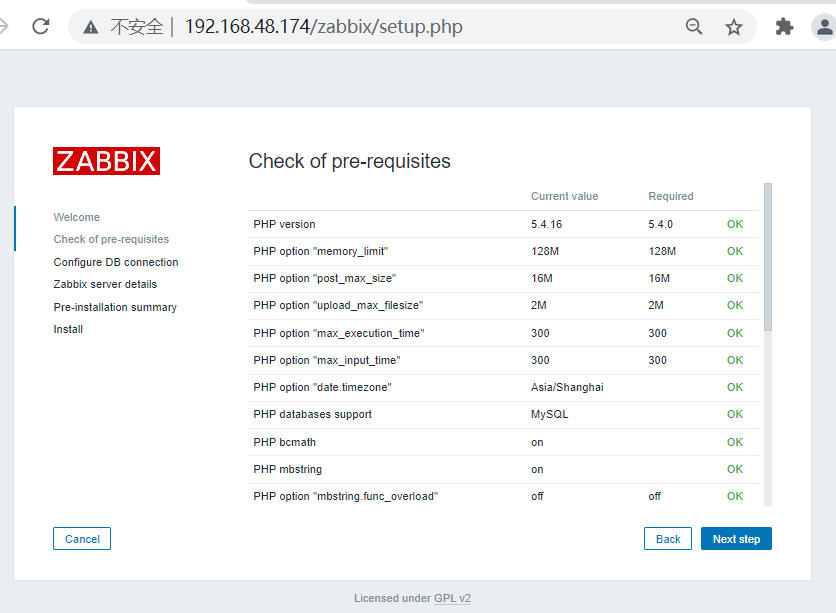Open the zoom magnifier icon in address bar

coord(694,26)
